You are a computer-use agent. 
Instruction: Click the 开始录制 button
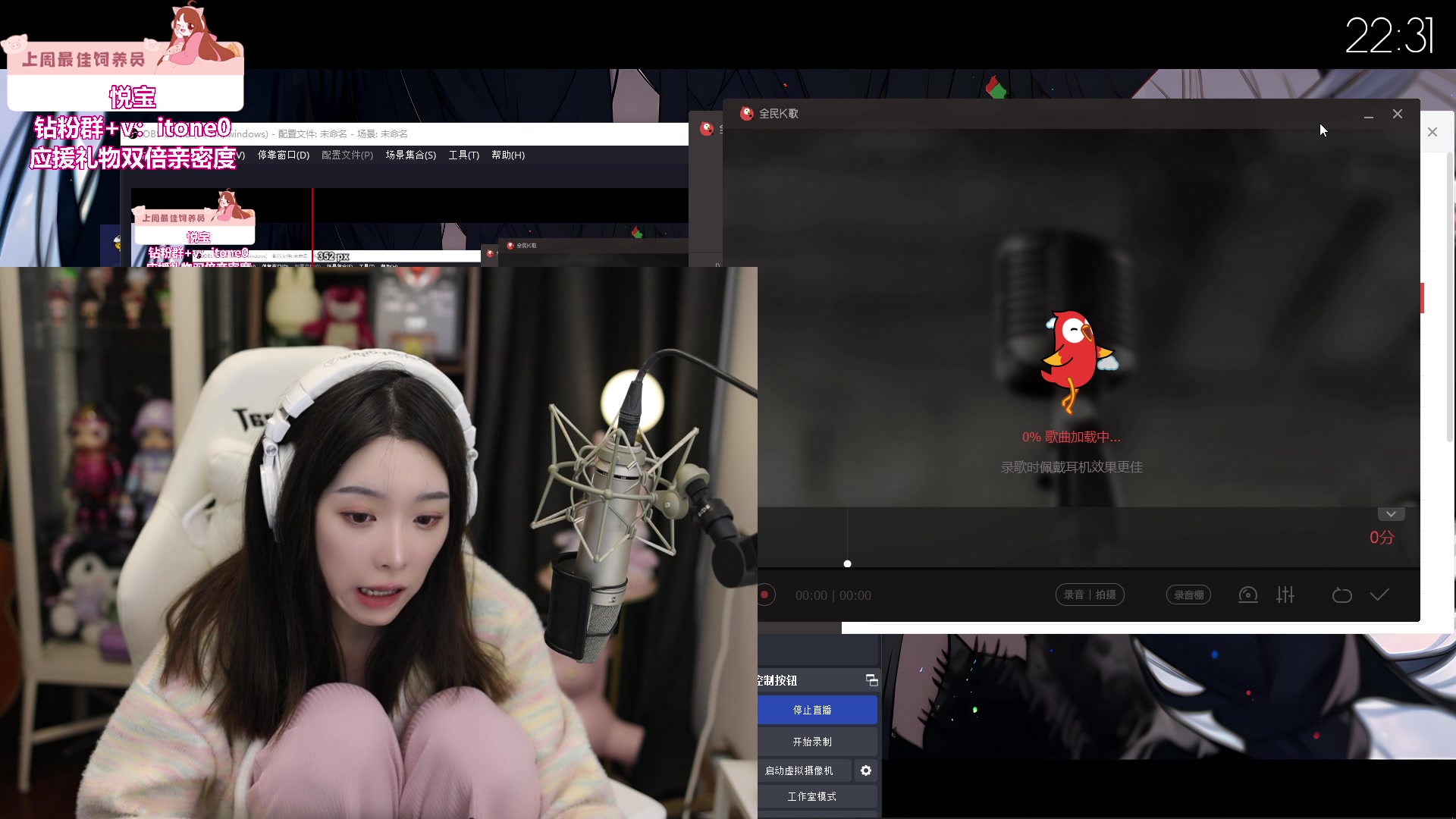(811, 742)
